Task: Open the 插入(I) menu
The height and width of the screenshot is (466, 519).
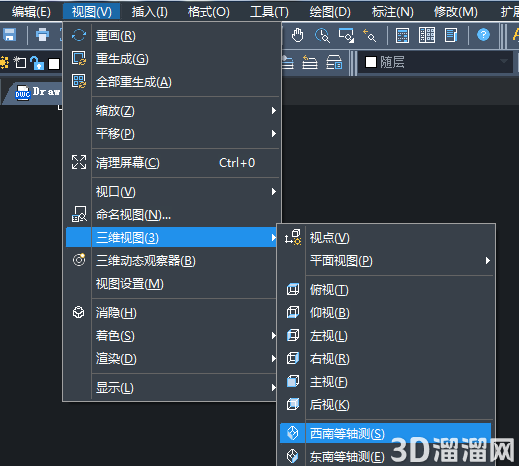Action: (149, 12)
